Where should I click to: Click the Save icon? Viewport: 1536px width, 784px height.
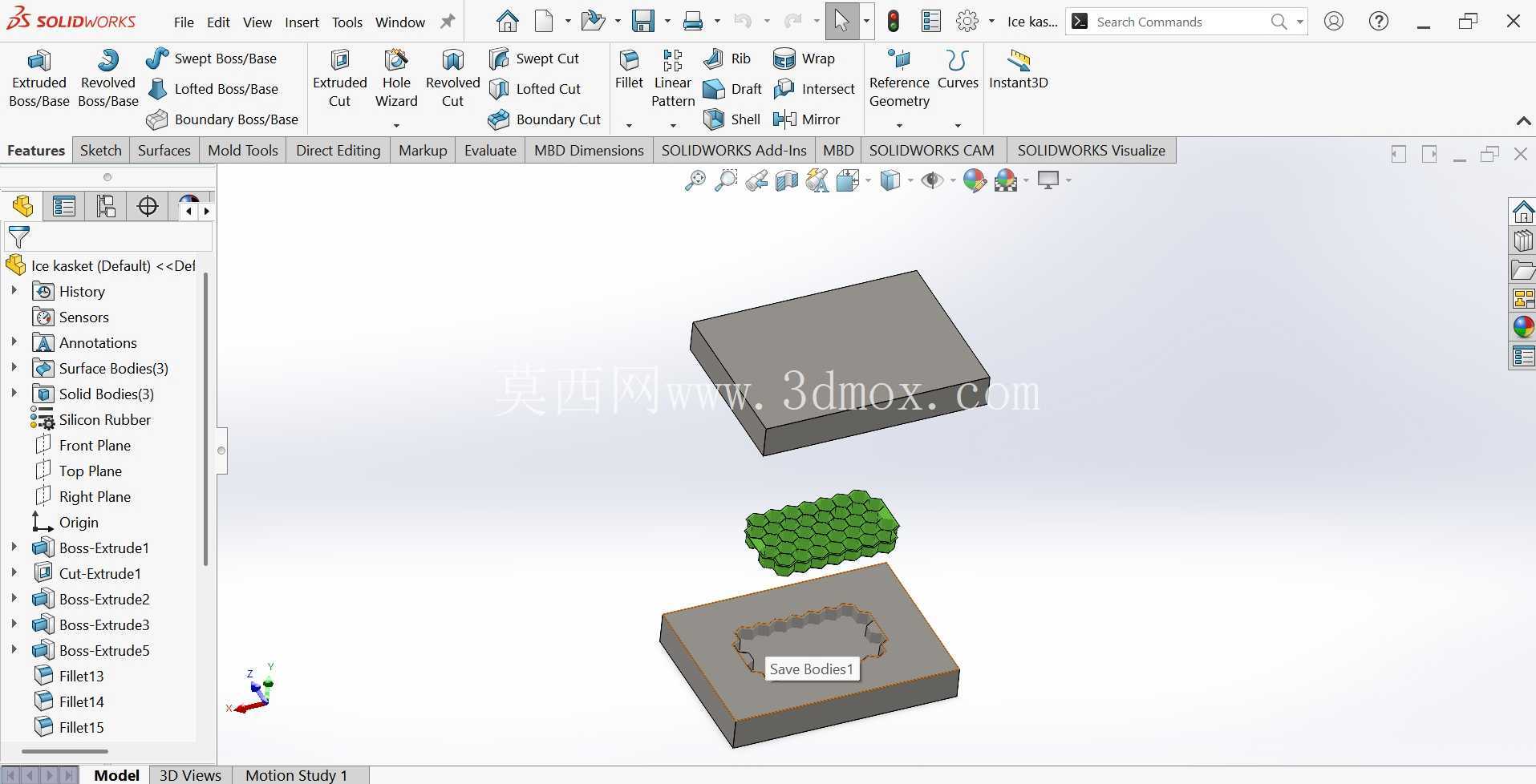point(643,22)
